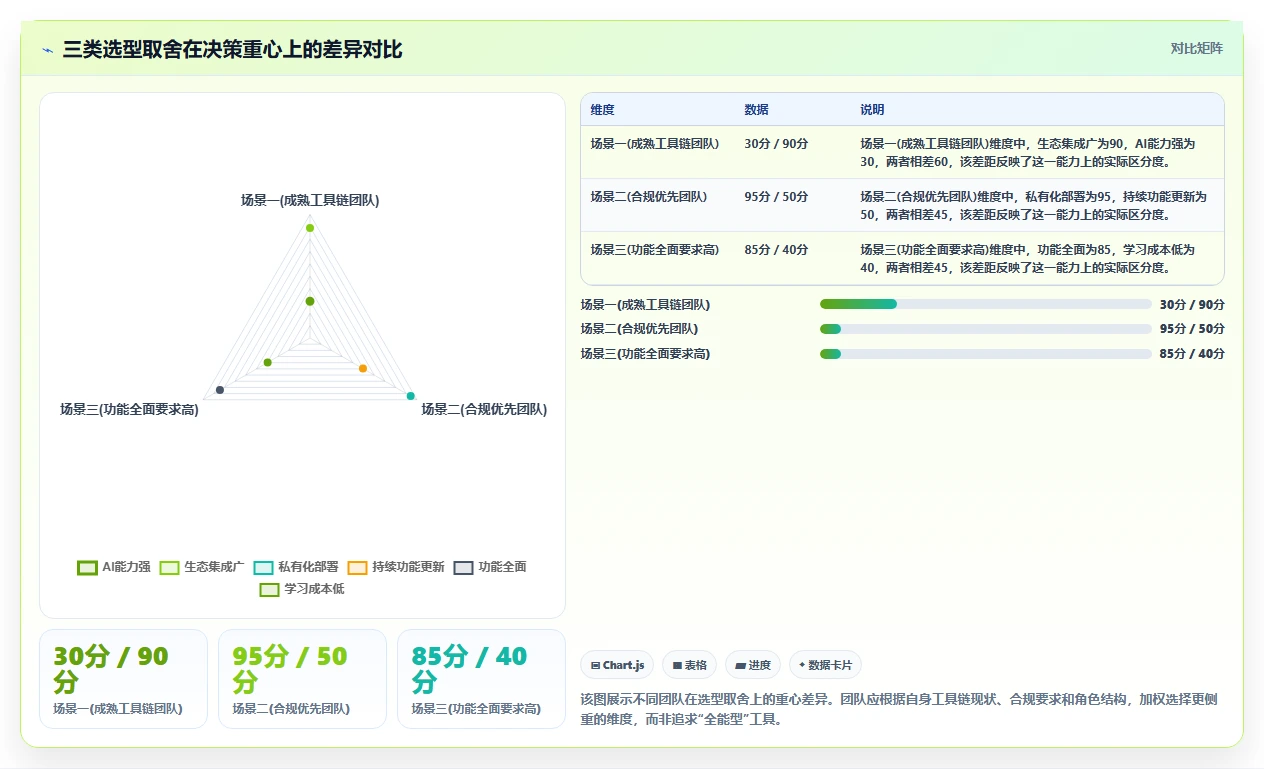Select the 进度 tag button
The height and width of the screenshot is (769, 1264).
[753, 665]
